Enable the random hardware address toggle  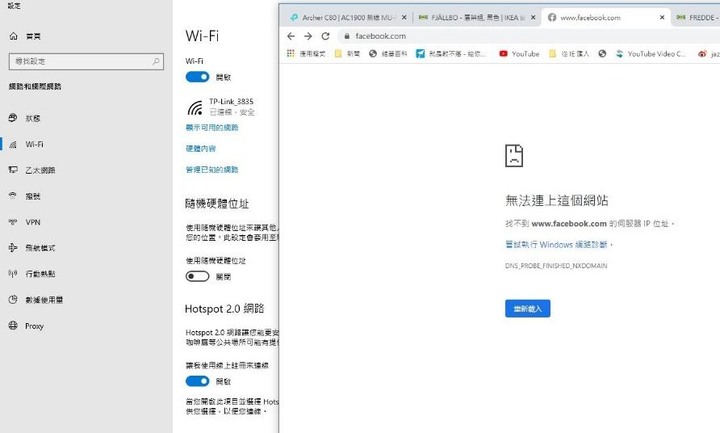(x=197, y=276)
